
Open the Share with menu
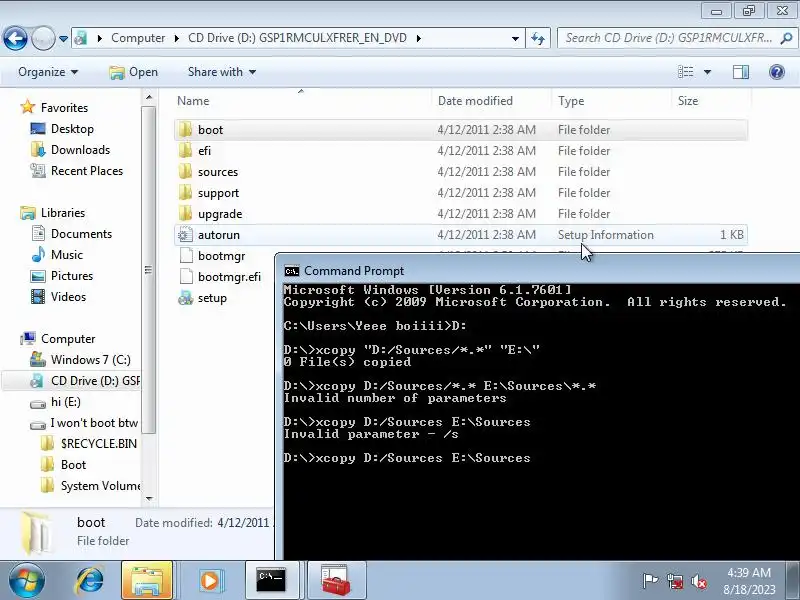pos(221,72)
